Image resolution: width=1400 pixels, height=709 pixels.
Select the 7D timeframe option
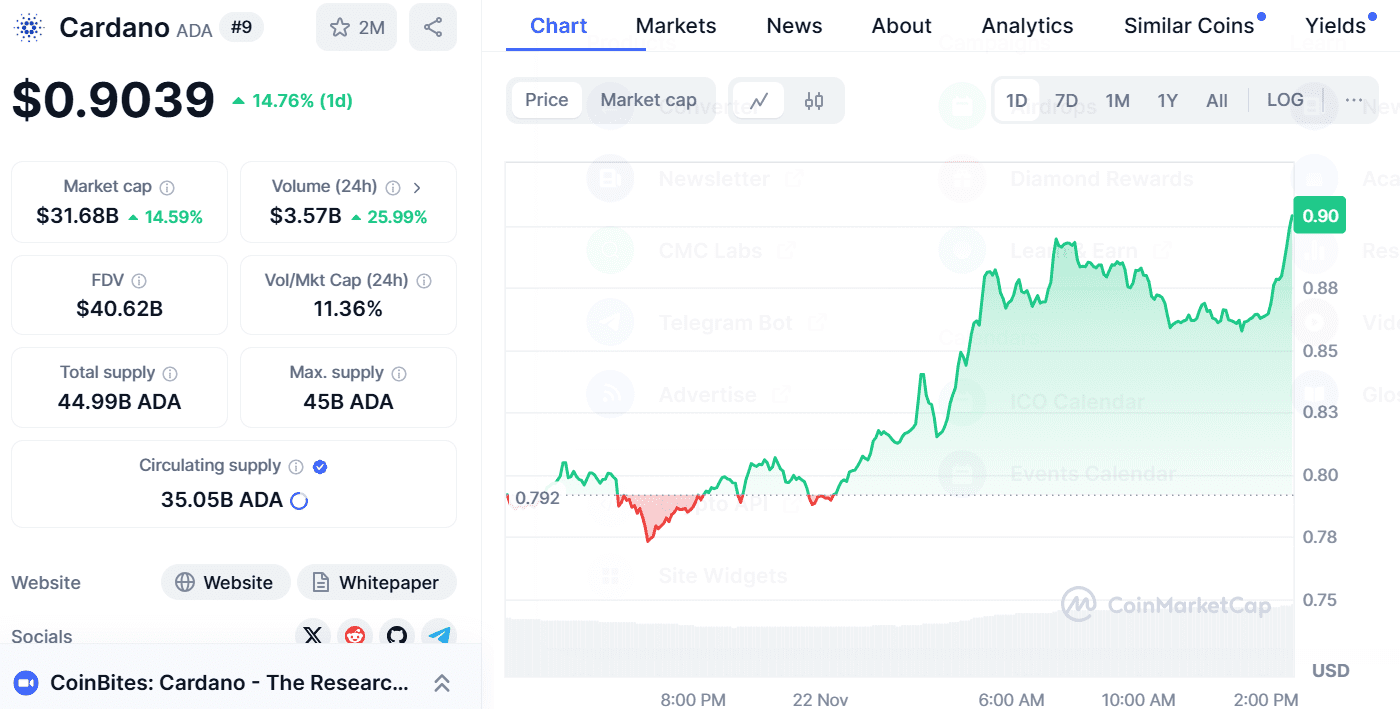pyautogui.click(x=1066, y=100)
